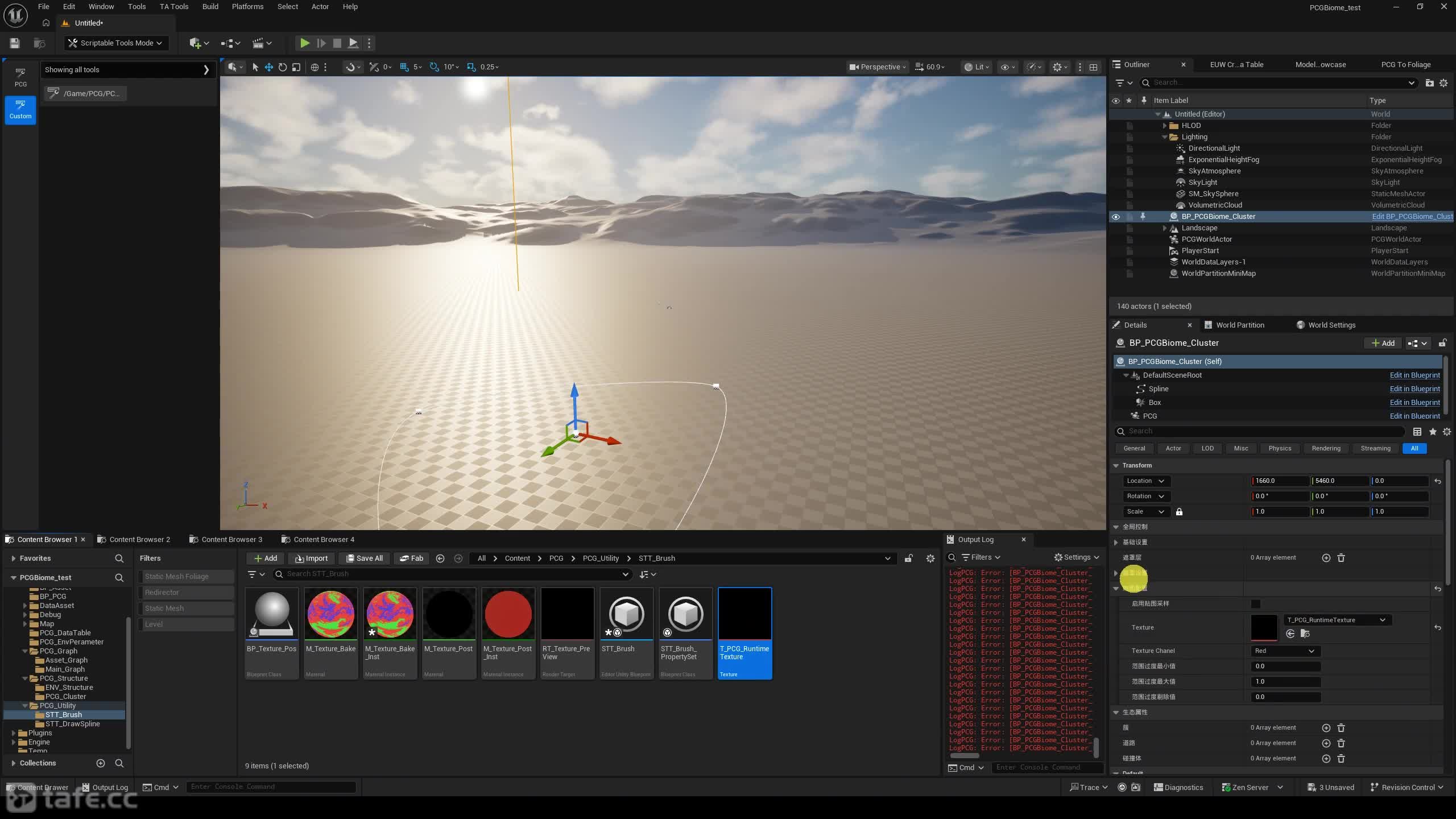
Task: Toggle the scale snap icon
Action: 471,67
